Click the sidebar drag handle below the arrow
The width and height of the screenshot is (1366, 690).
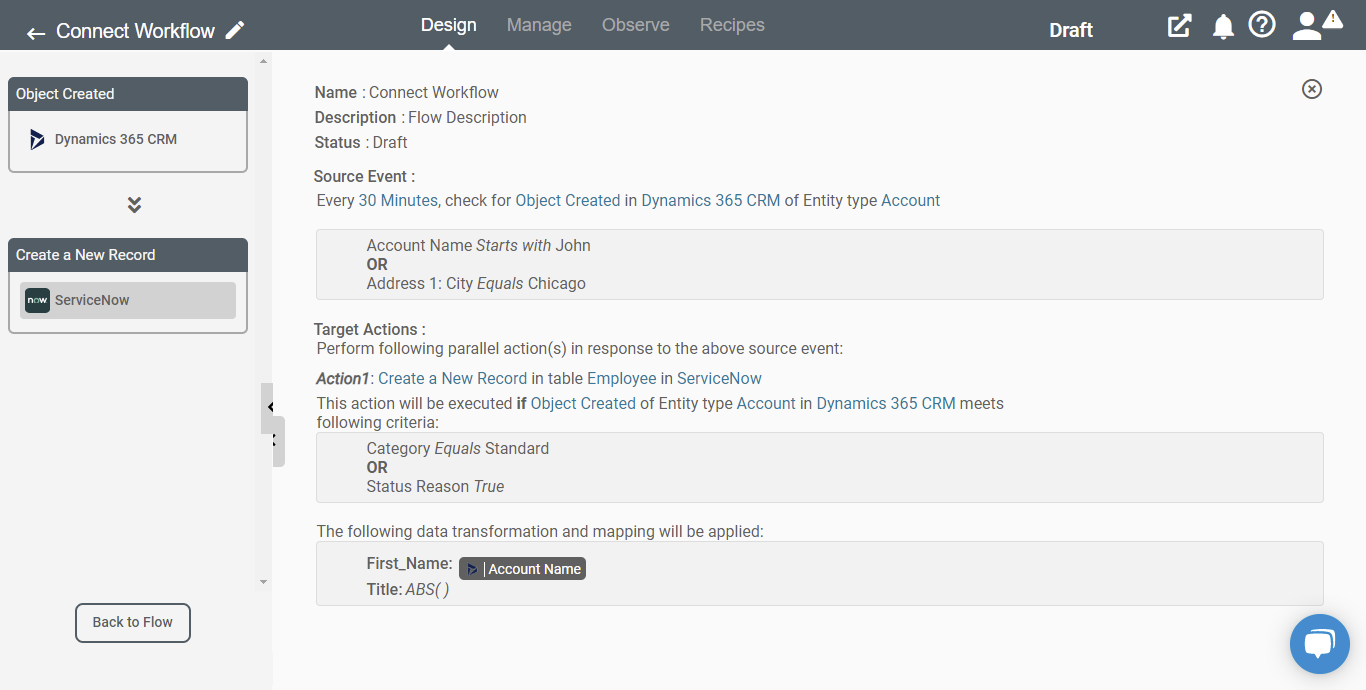pyautogui.click(x=277, y=441)
